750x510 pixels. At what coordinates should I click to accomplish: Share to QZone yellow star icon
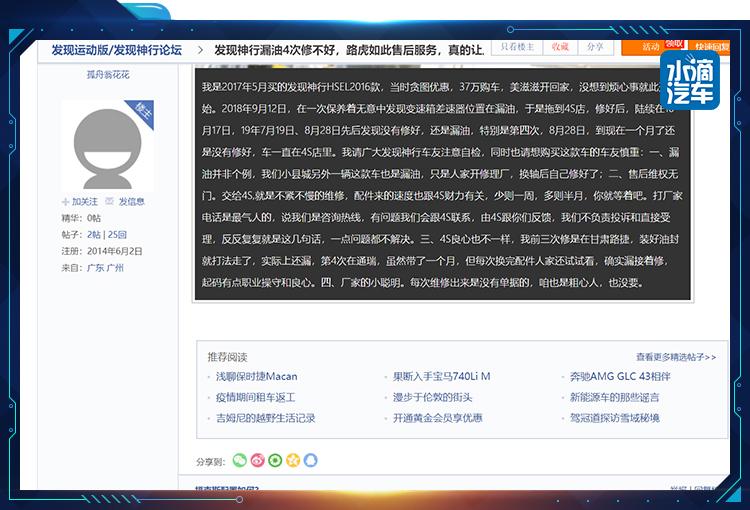click(x=293, y=460)
